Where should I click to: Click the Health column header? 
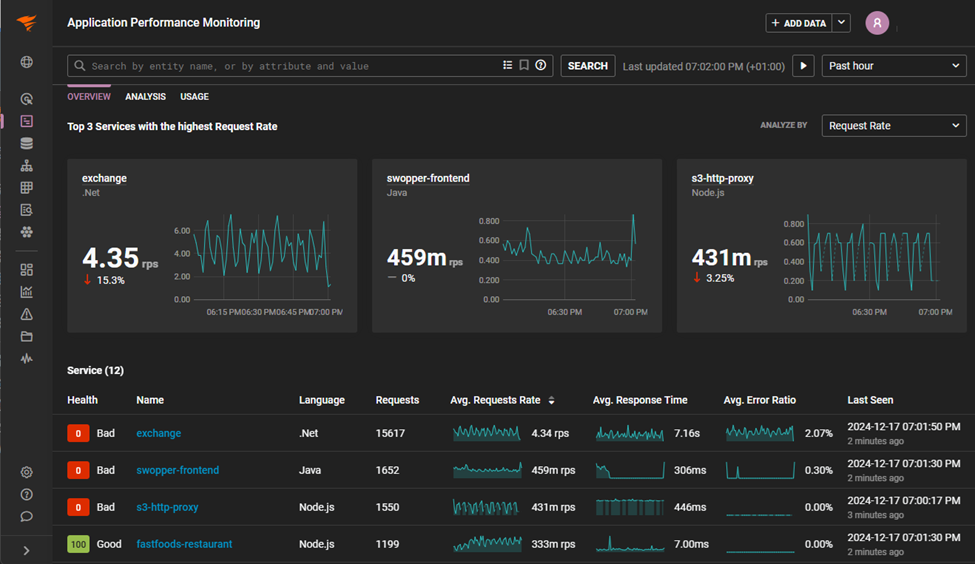pyautogui.click(x=82, y=400)
